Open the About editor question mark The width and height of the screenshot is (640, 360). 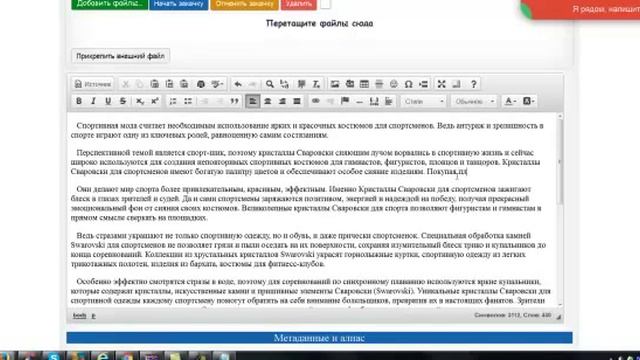[x=473, y=84]
